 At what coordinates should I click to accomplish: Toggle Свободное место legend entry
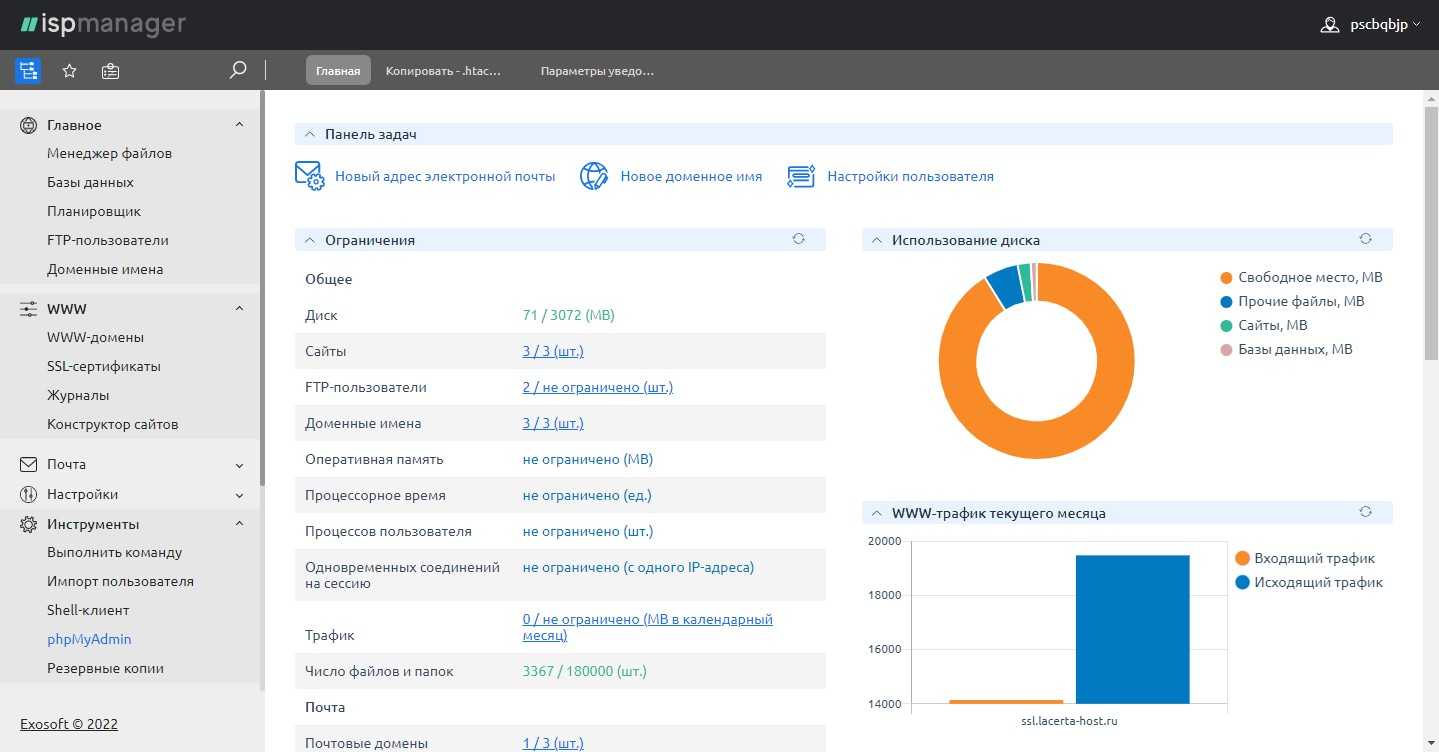pyautogui.click(x=1300, y=278)
